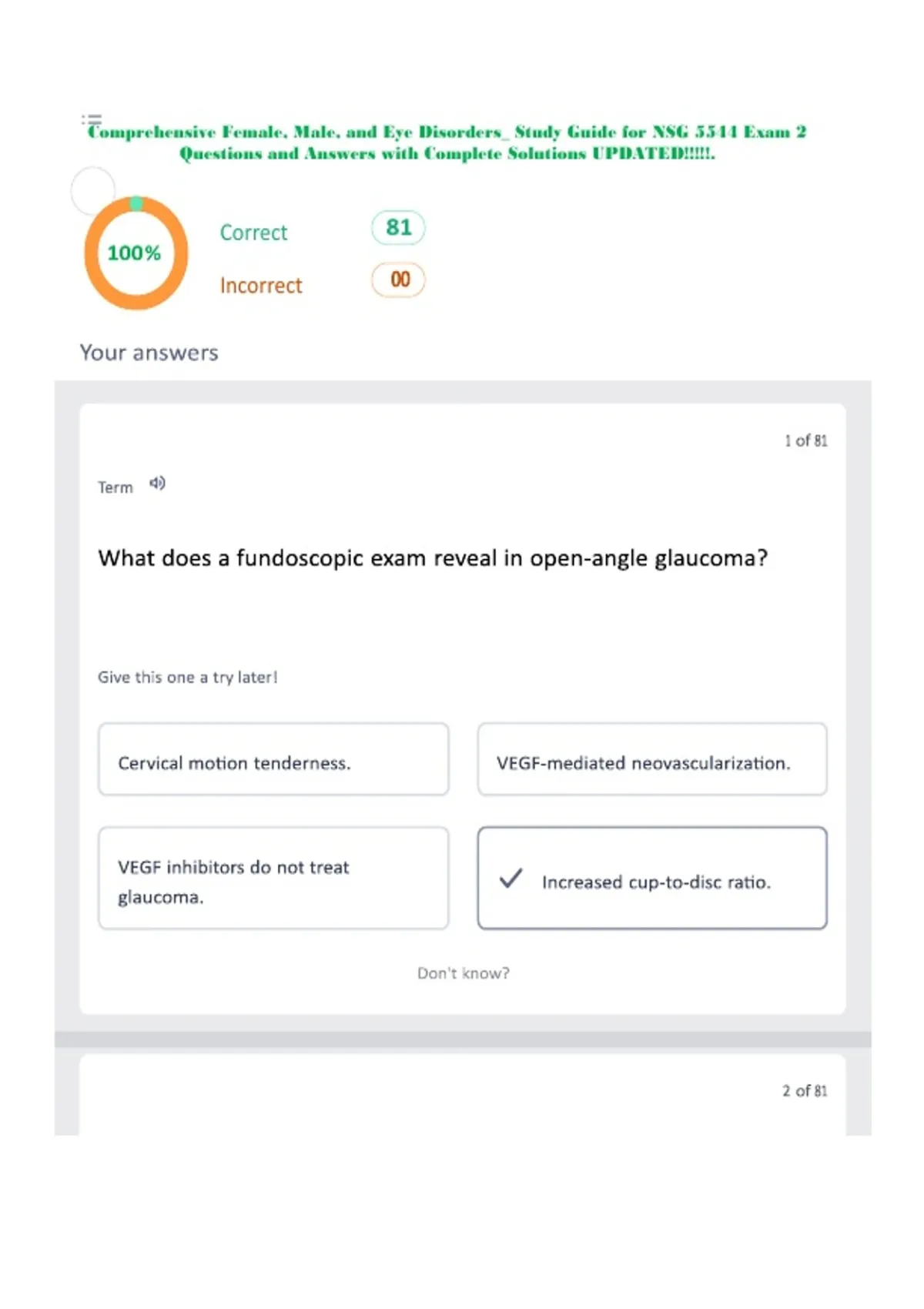Click the Correct count badge 81
Image resolution: width=924 pixels, height=1309 pixels.
pos(398,228)
